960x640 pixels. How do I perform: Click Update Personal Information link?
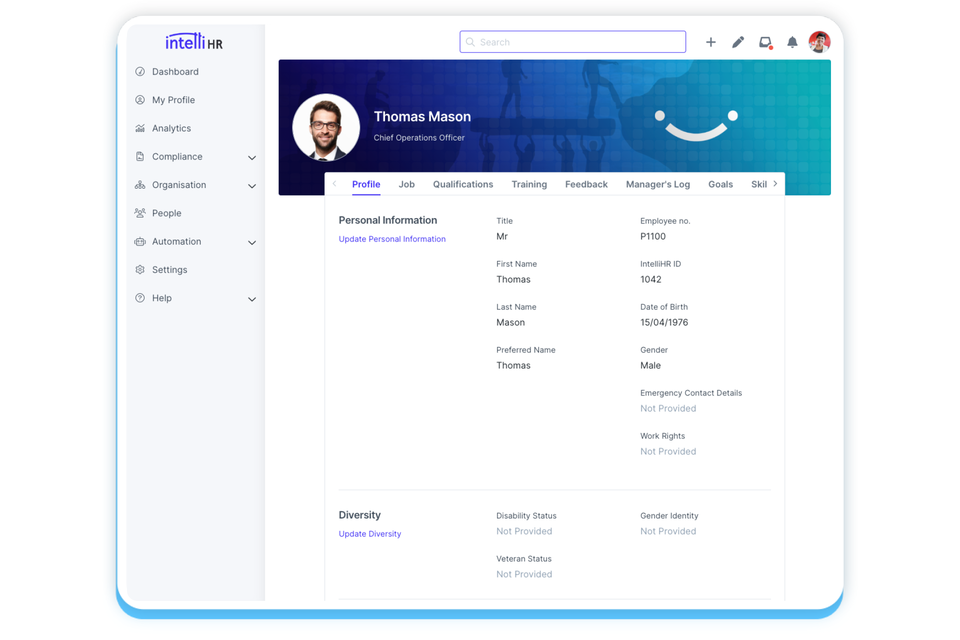(392, 239)
